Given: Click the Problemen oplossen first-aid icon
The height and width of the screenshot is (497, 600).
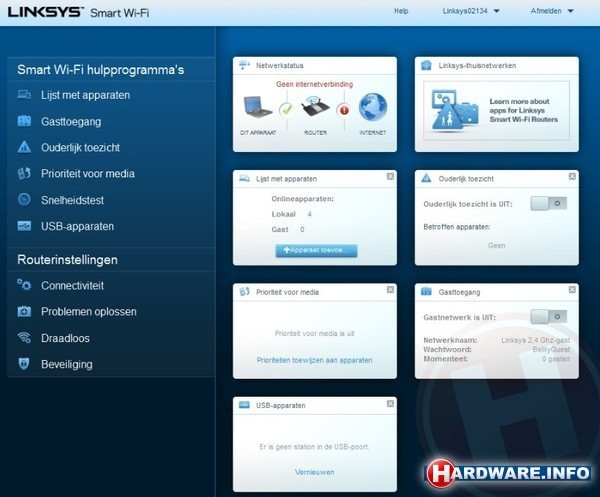Looking at the screenshot, I should (x=24, y=311).
